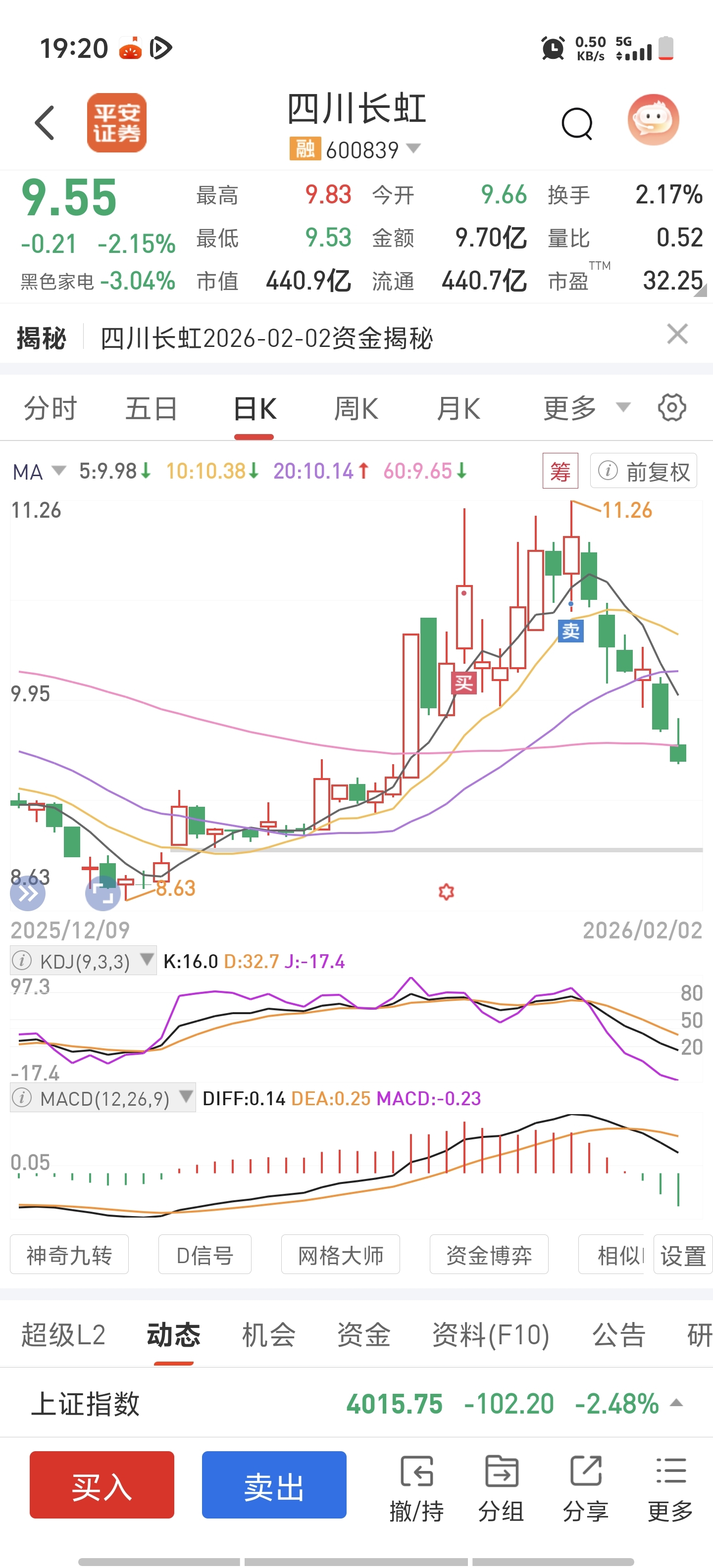Open chart settings gear icon

671,407
